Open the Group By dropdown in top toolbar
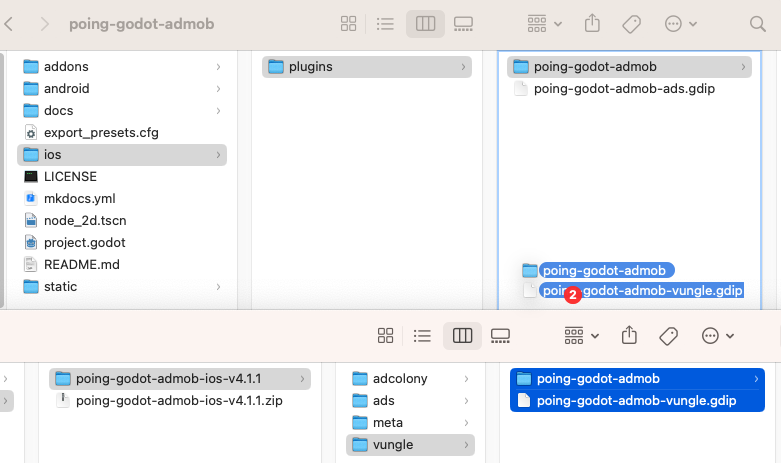781x463 pixels. [544, 23]
